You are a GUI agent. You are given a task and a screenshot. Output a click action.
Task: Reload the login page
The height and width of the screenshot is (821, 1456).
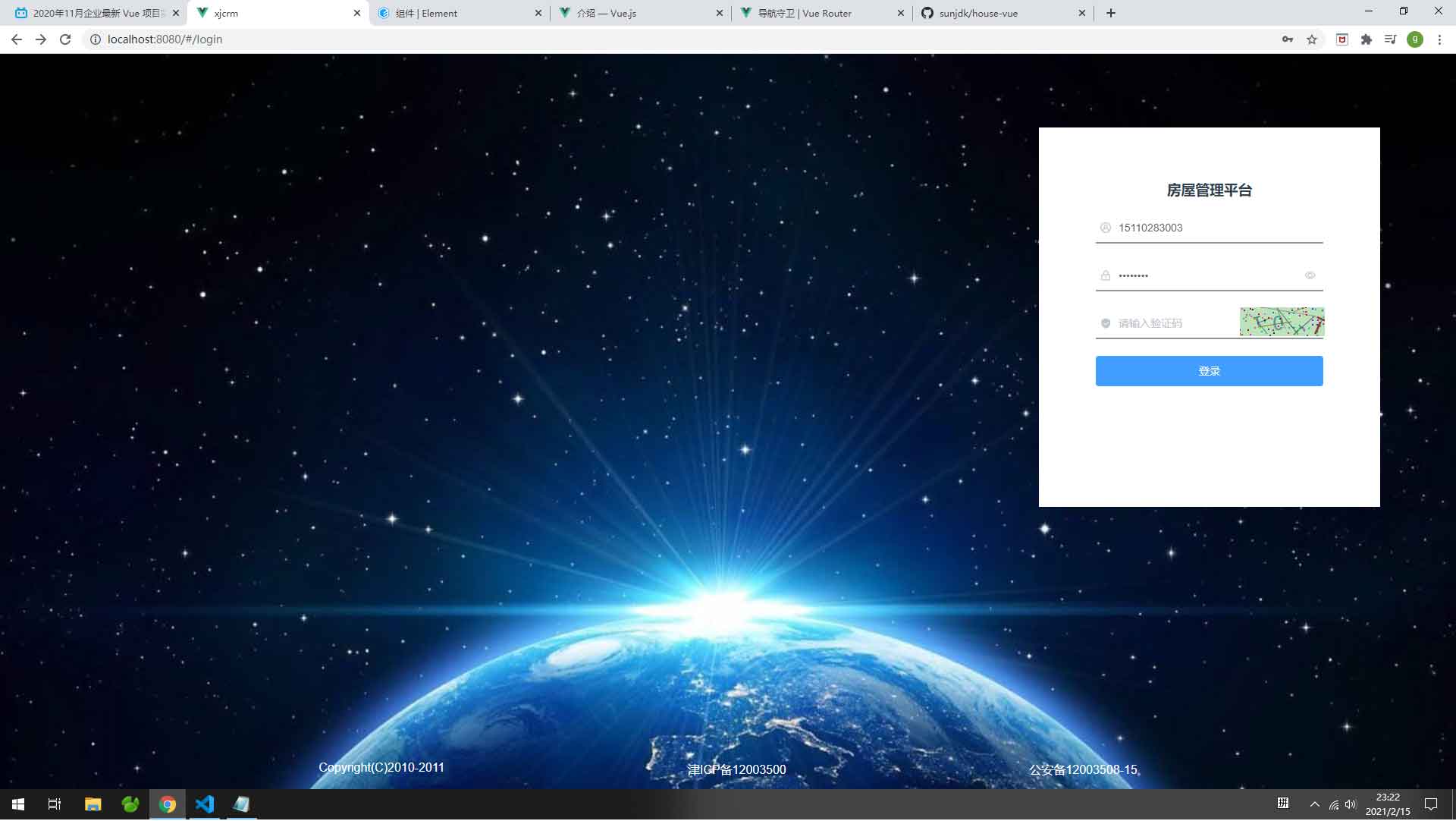click(65, 39)
